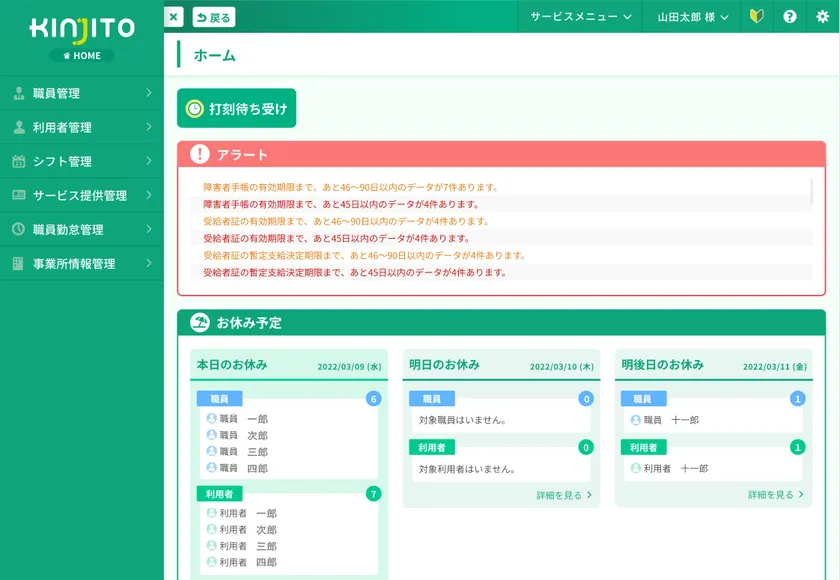
Task: Click the KINJITO home logo
Action: (x=81, y=37)
